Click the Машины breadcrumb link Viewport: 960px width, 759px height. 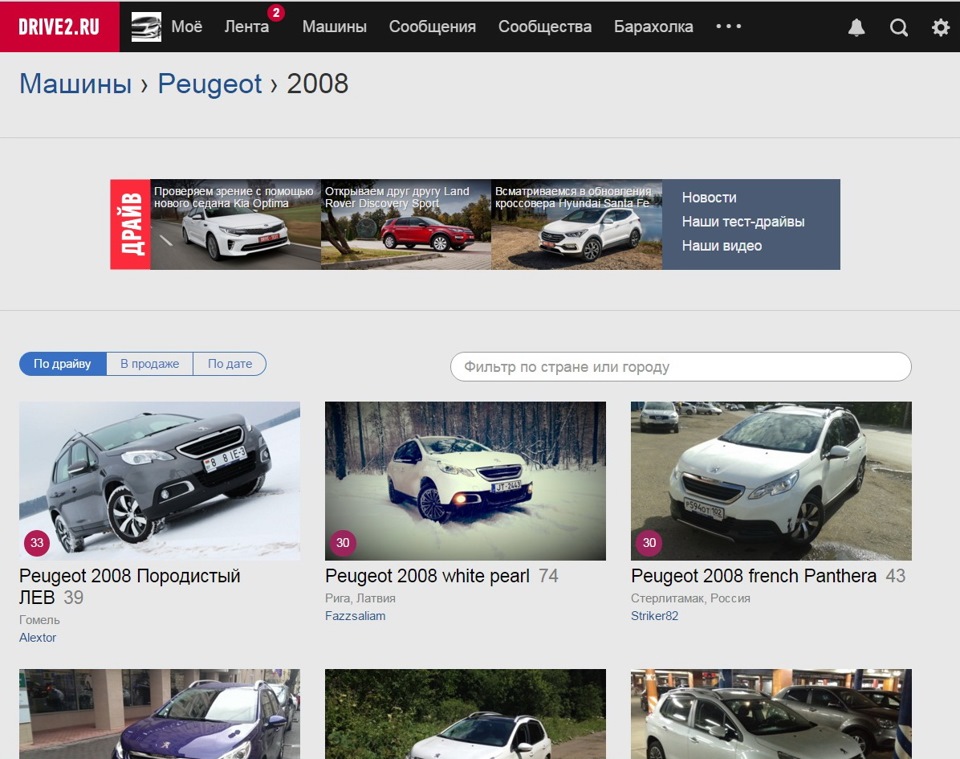click(x=75, y=84)
